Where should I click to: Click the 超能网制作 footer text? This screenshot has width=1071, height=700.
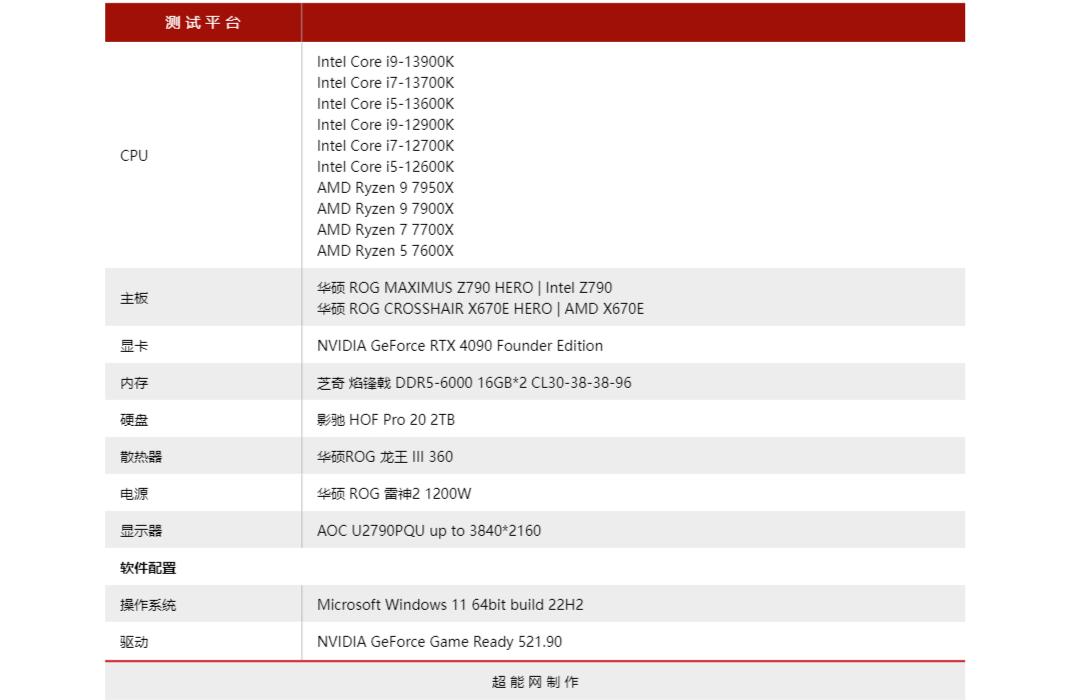(535, 682)
